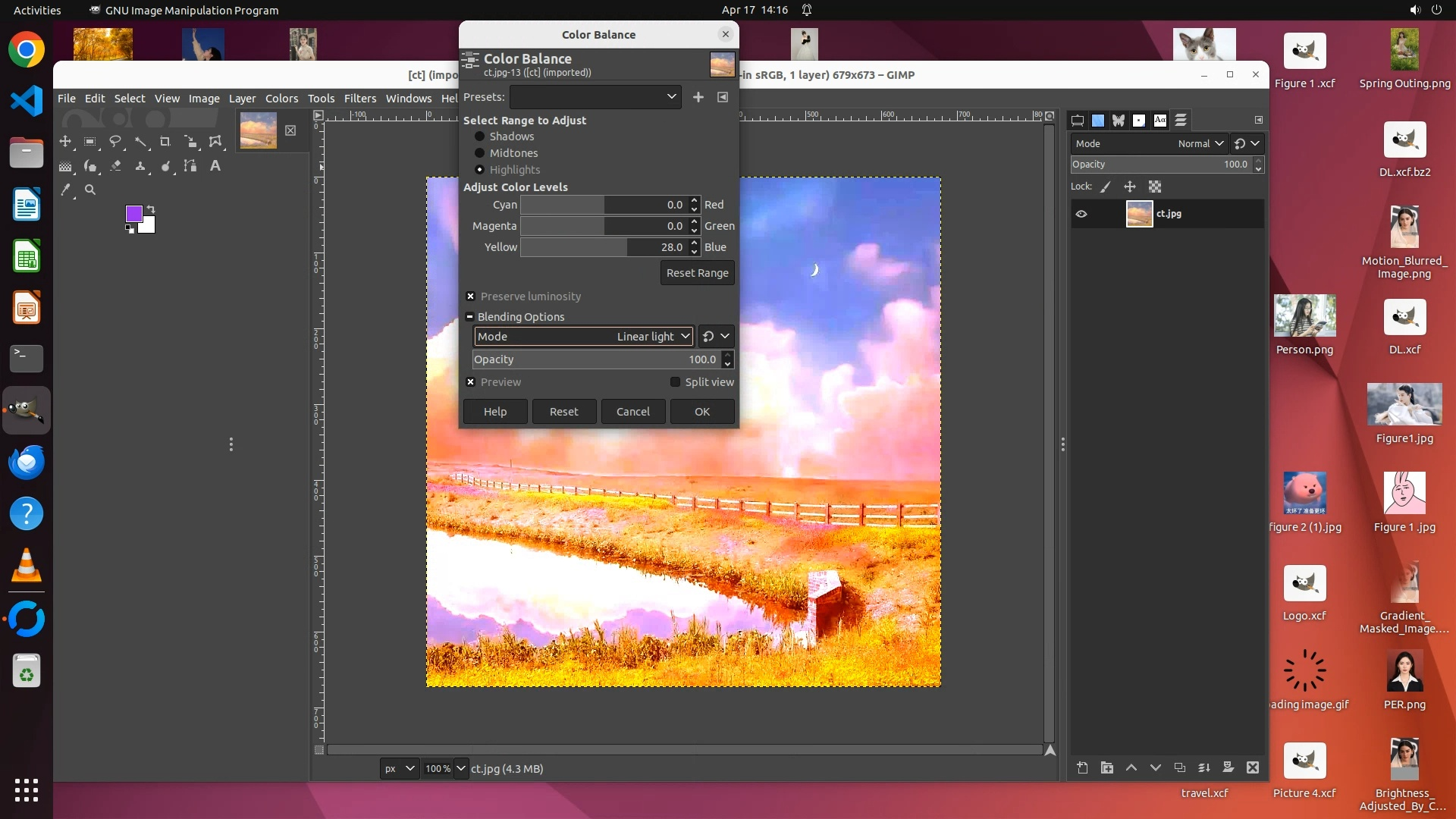Open the Filters menu
The image size is (1456, 819).
359,99
